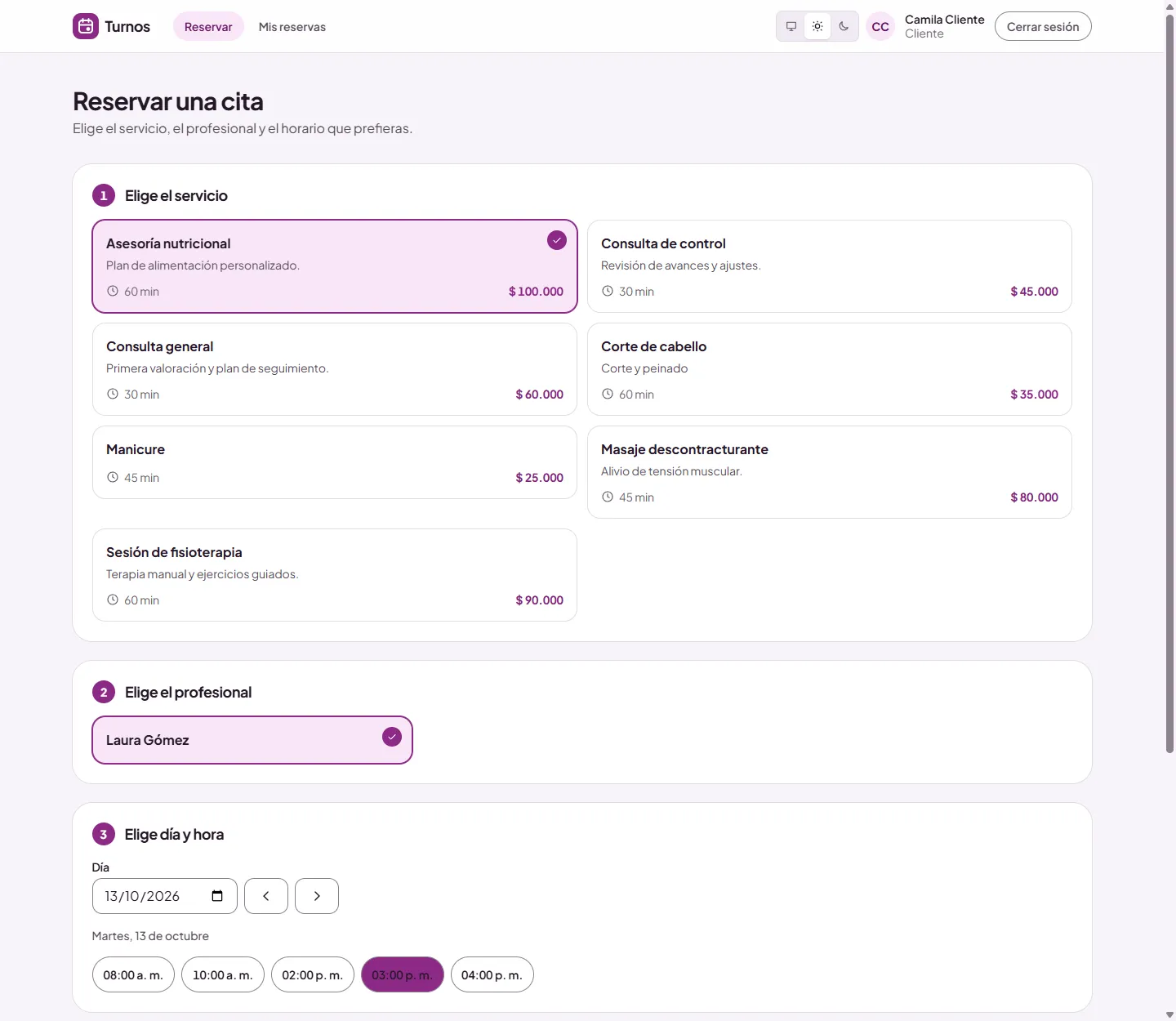Click Elige el profesional step heading
The image size is (1176, 1021).
click(188, 693)
